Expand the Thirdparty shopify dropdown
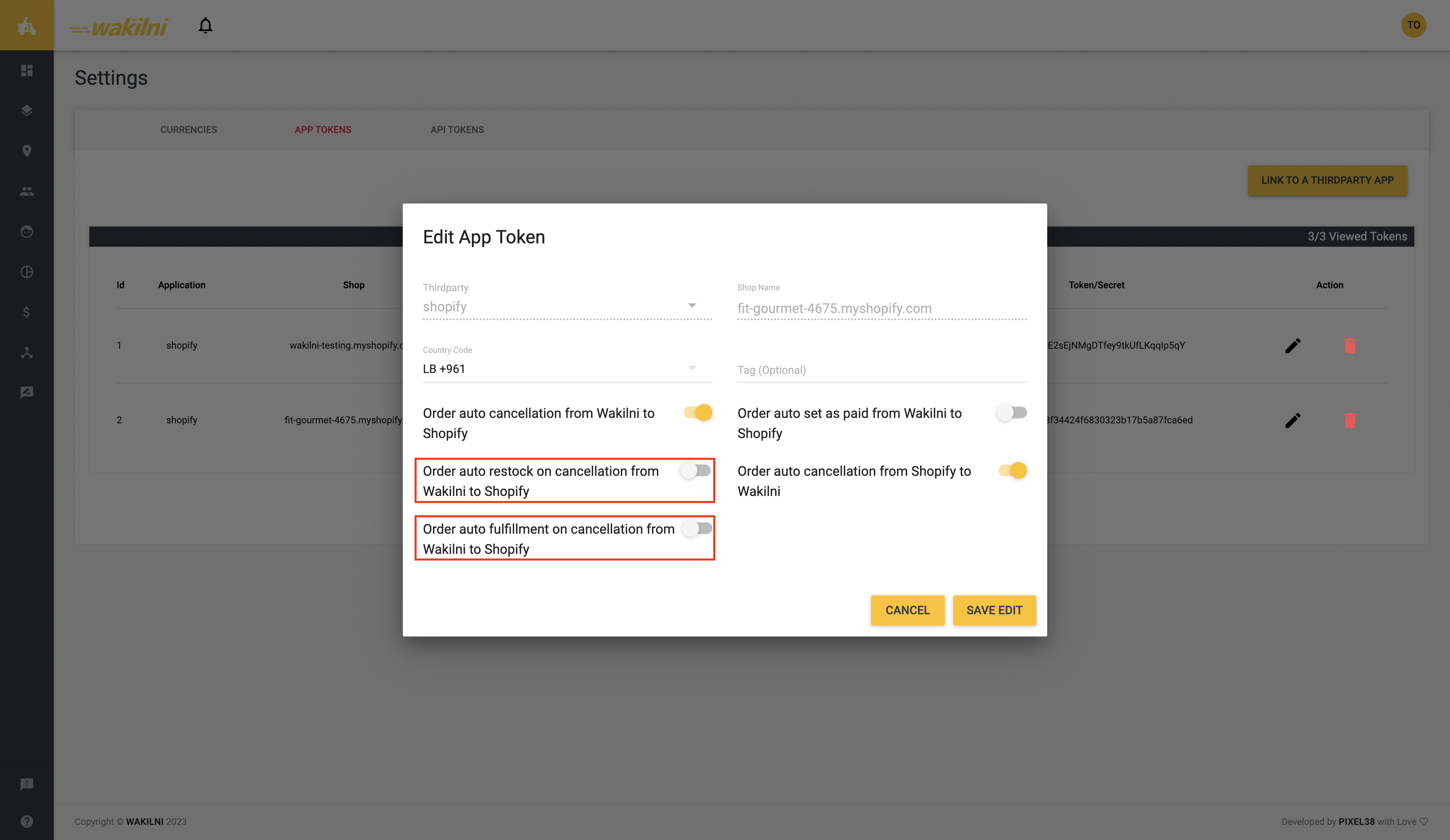The width and height of the screenshot is (1450, 840). [x=567, y=307]
